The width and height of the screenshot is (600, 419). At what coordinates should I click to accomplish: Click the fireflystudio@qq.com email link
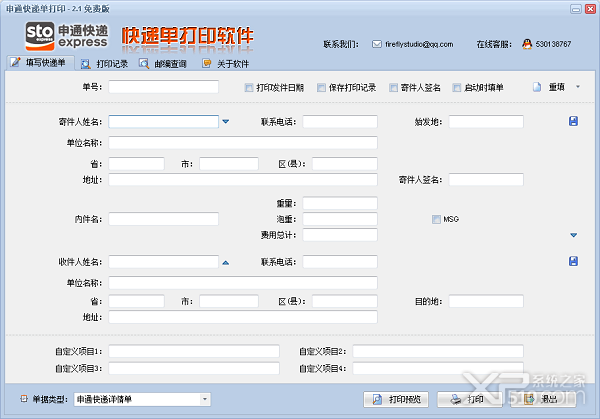click(x=419, y=44)
